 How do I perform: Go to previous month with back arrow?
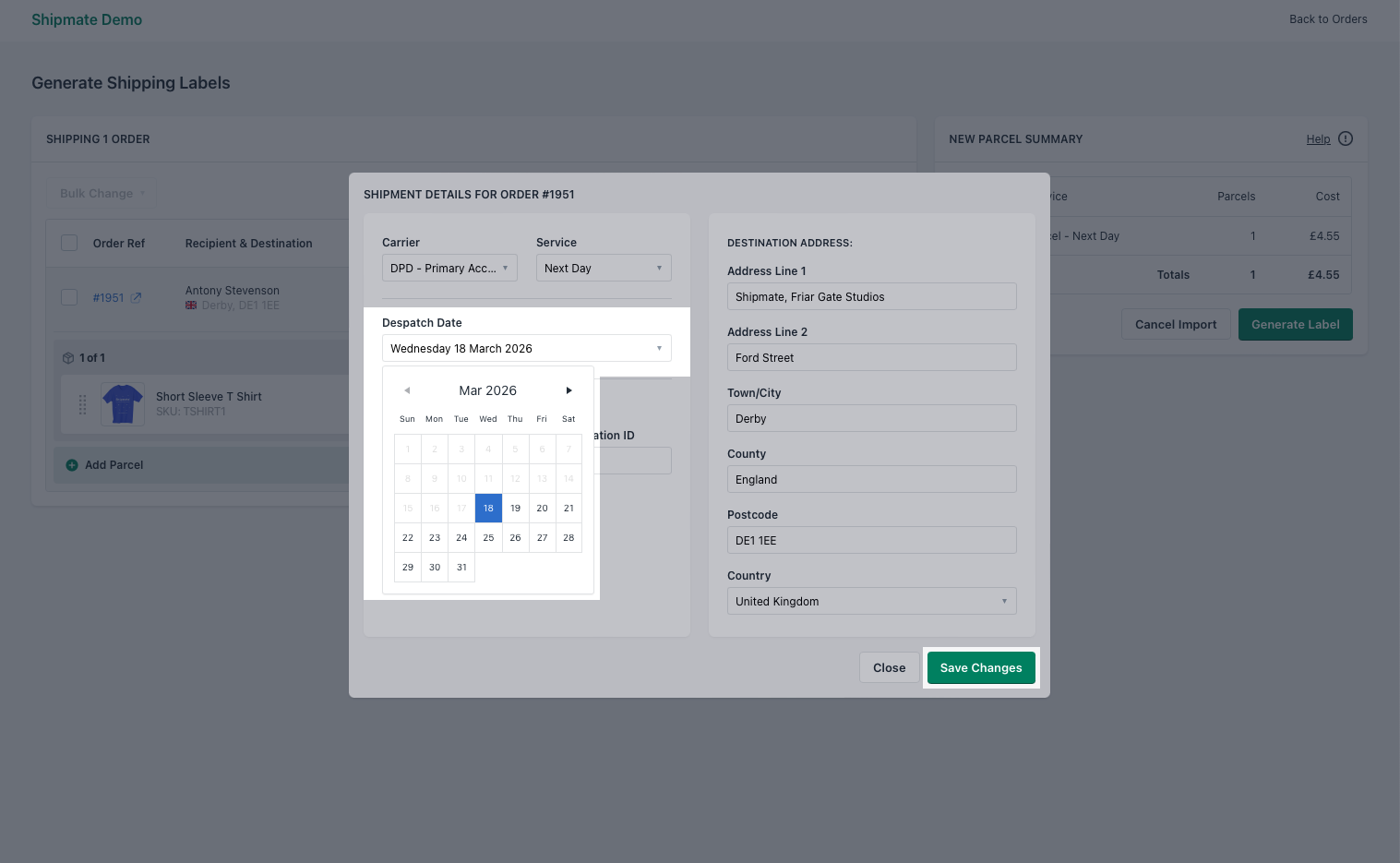pos(407,390)
